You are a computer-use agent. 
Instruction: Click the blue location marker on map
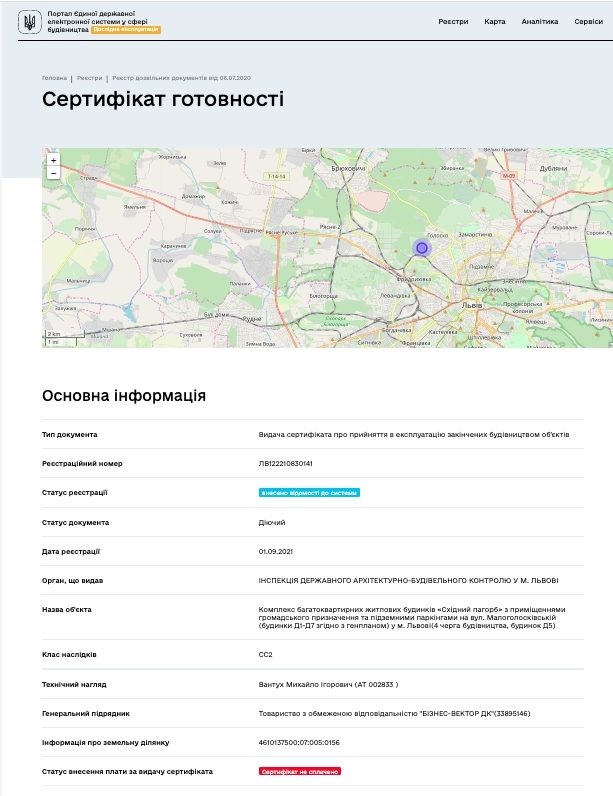(x=422, y=248)
